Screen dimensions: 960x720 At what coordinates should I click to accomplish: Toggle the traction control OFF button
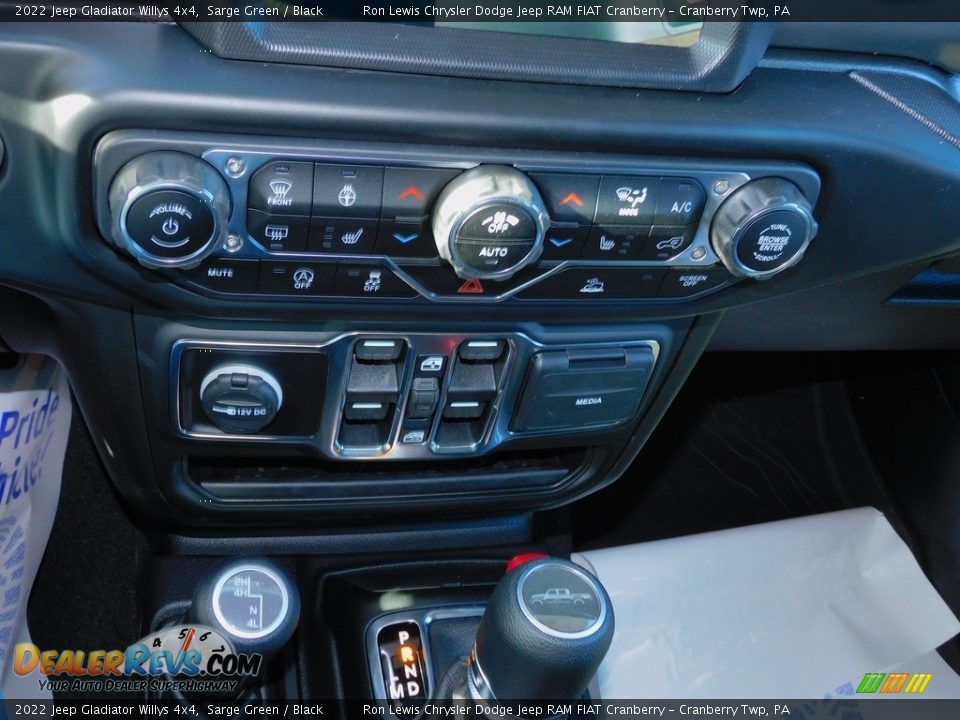coord(372,281)
